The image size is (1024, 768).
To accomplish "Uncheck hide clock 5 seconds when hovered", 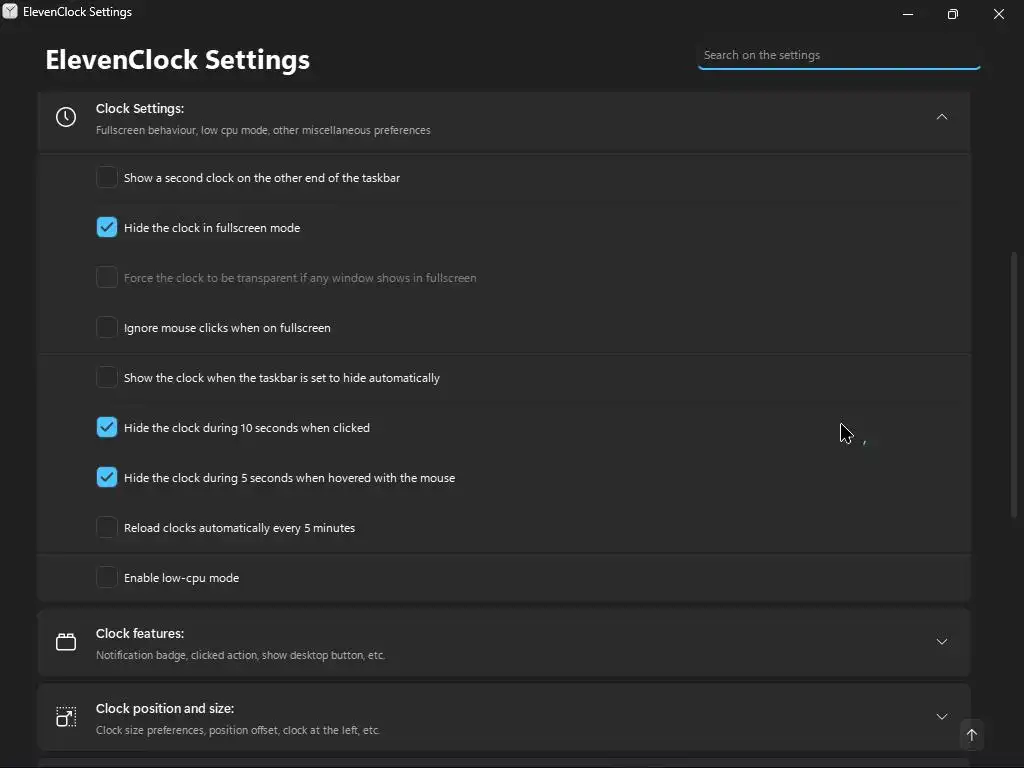I will [107, 478].
